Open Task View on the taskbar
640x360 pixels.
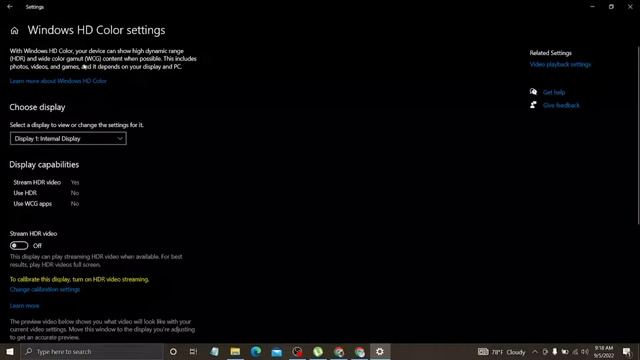[x=193, y=351]
